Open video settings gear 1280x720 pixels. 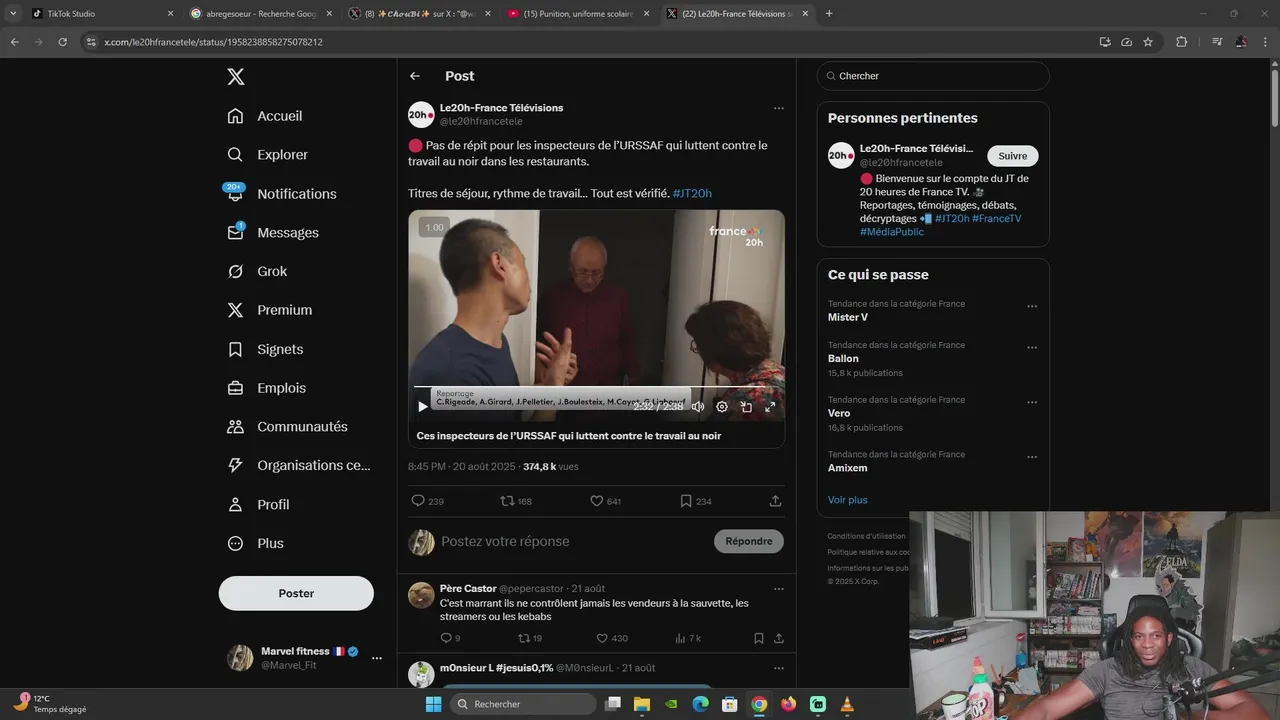722,407
